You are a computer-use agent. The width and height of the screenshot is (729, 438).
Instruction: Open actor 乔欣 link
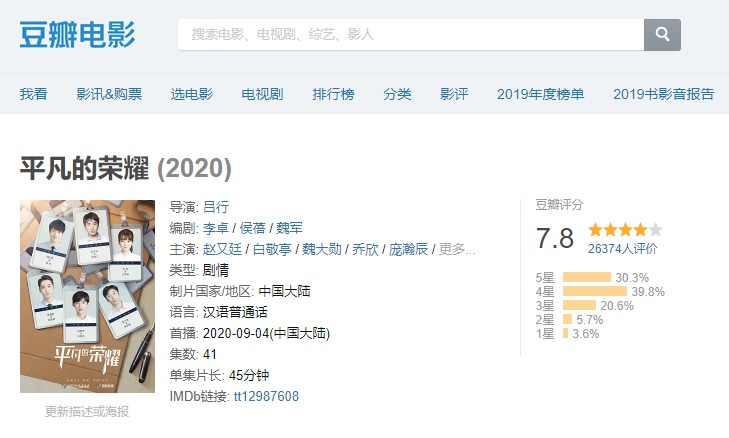365,249
